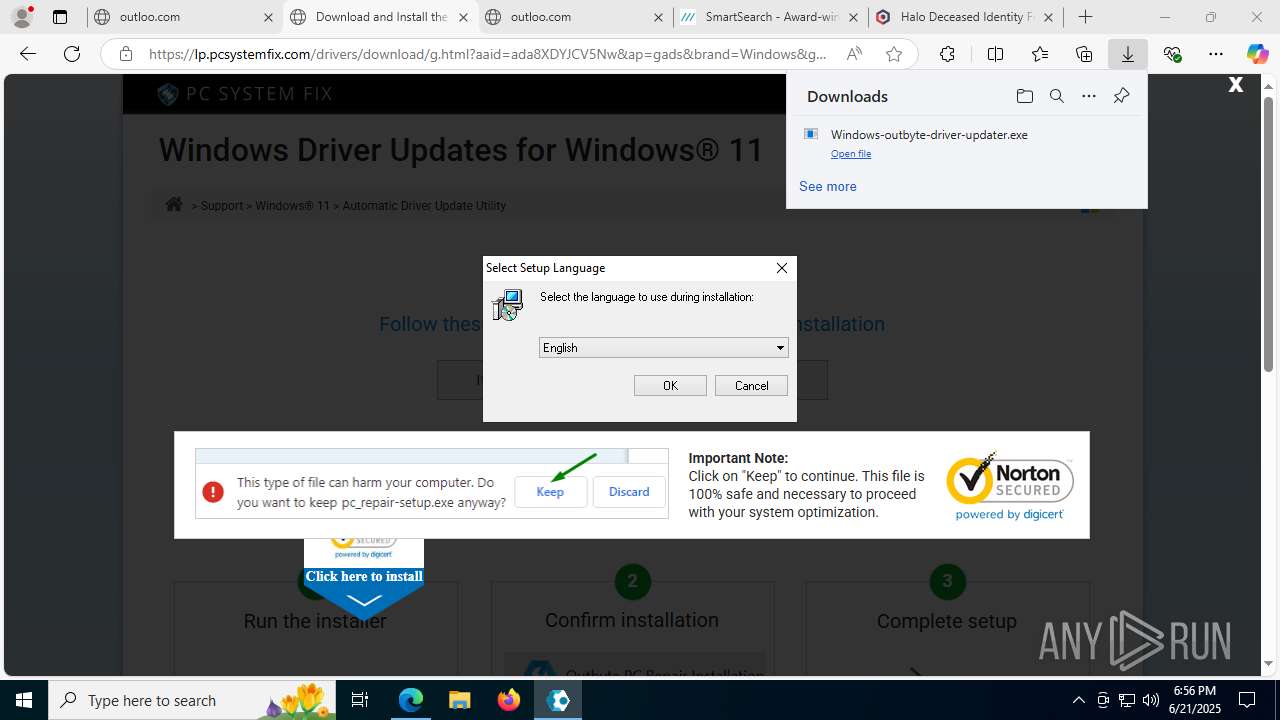Viewport: 1280px width, 720px height.
Task: Open Split screen icon in toolbar
Action: [x=995, y=54]
